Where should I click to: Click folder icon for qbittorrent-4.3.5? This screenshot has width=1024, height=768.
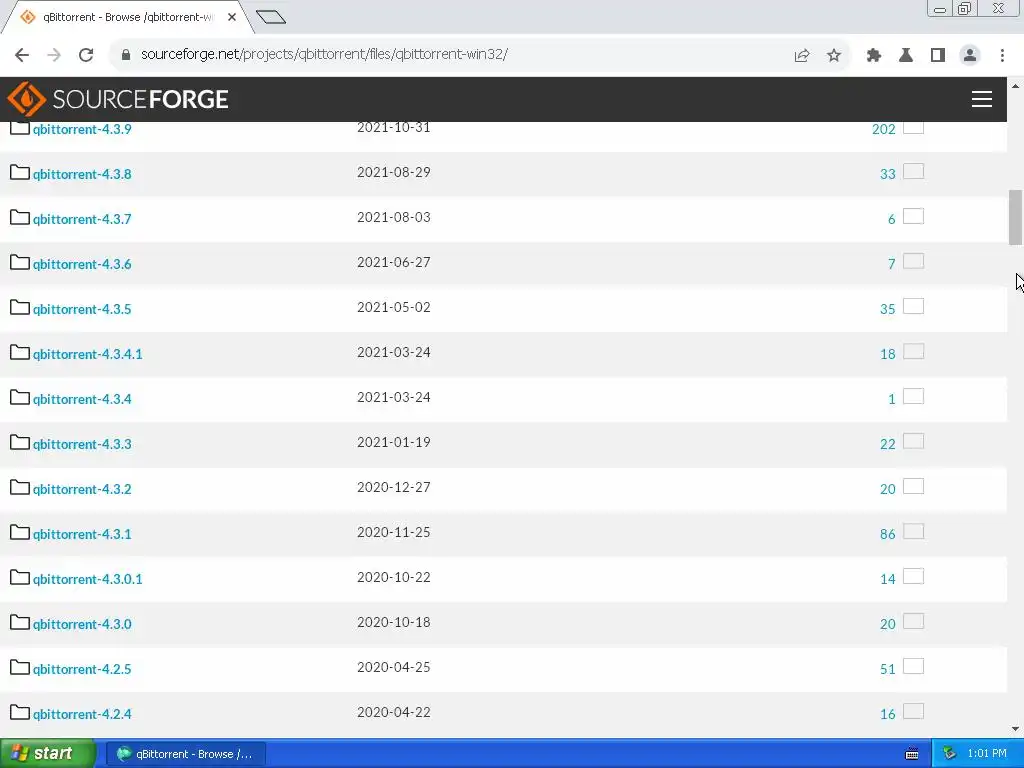pos(20,308)
